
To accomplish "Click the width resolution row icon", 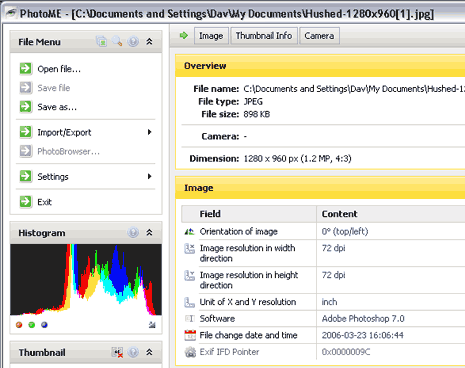I will [x=190, y=248].
